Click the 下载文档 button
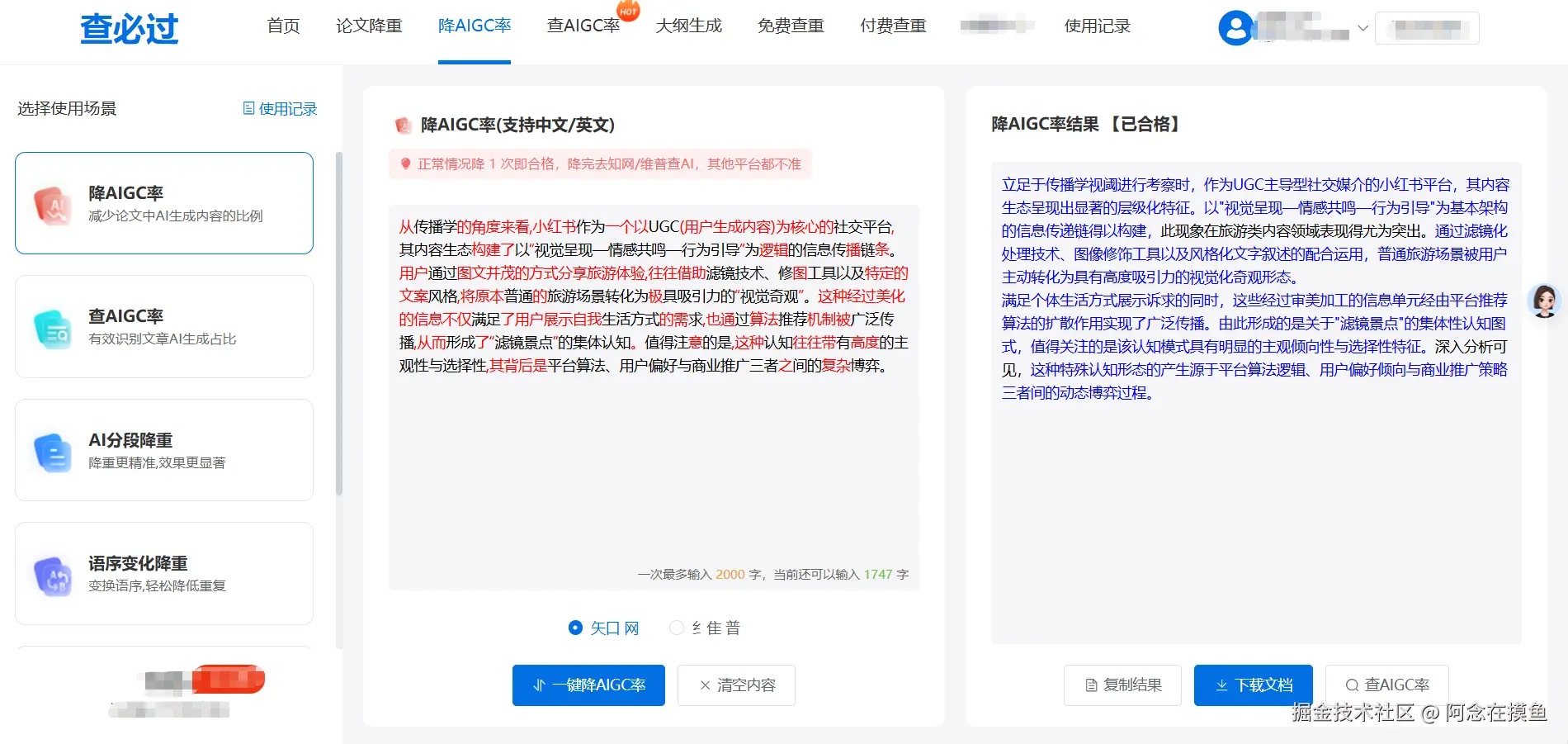1568x744 pixels. pyautogui.click(x=1254, y=685)
